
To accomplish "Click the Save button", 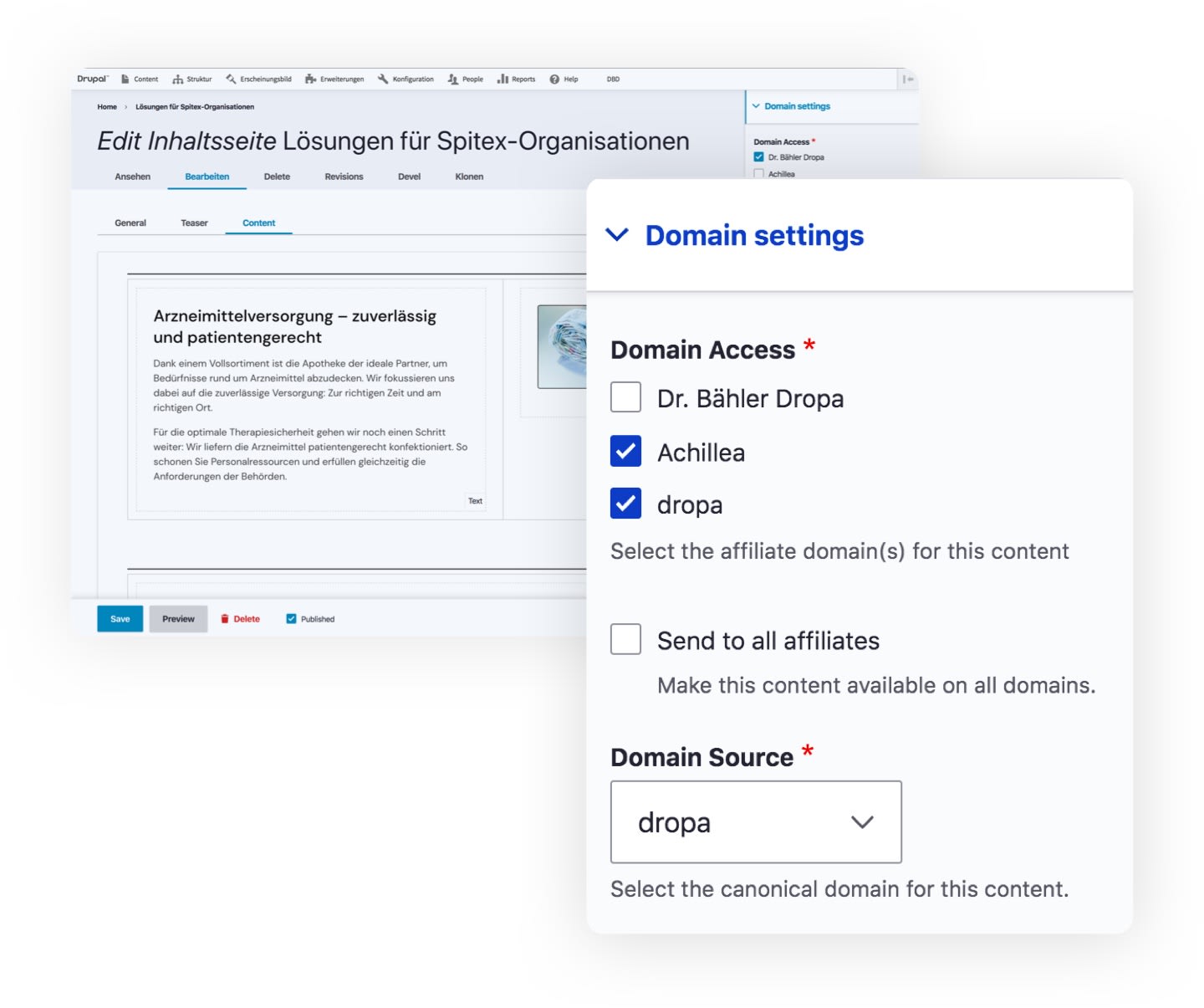I will click(120, 619).
